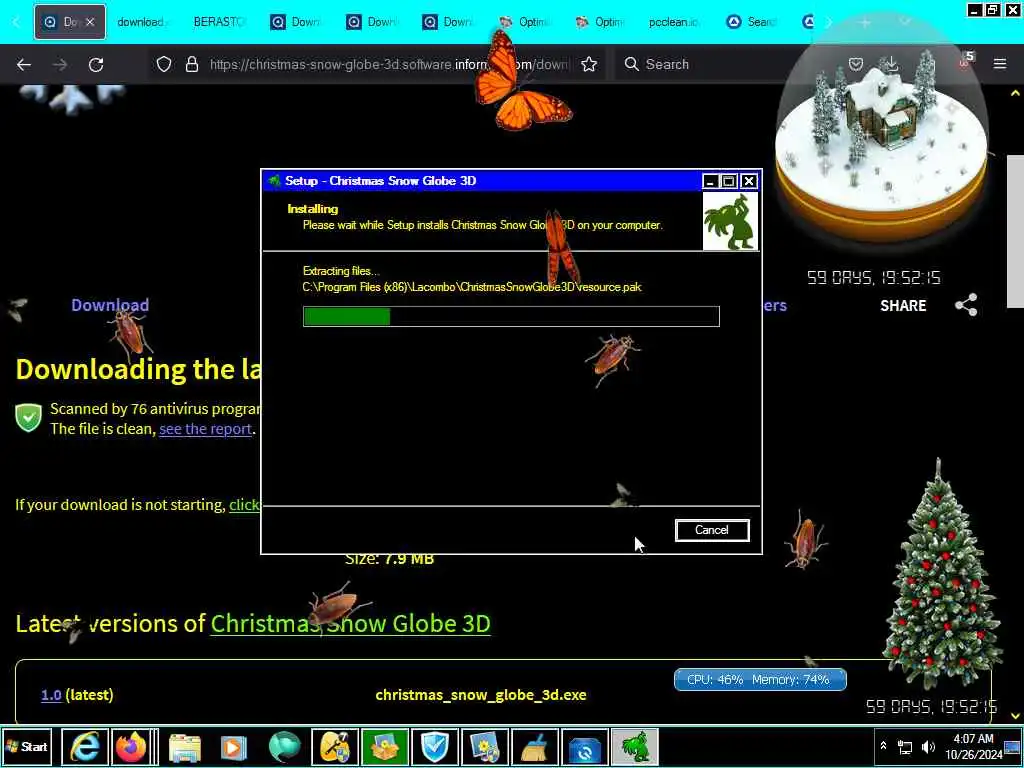Reload the current page
1024x768 pixels.
tap(96, 65)
